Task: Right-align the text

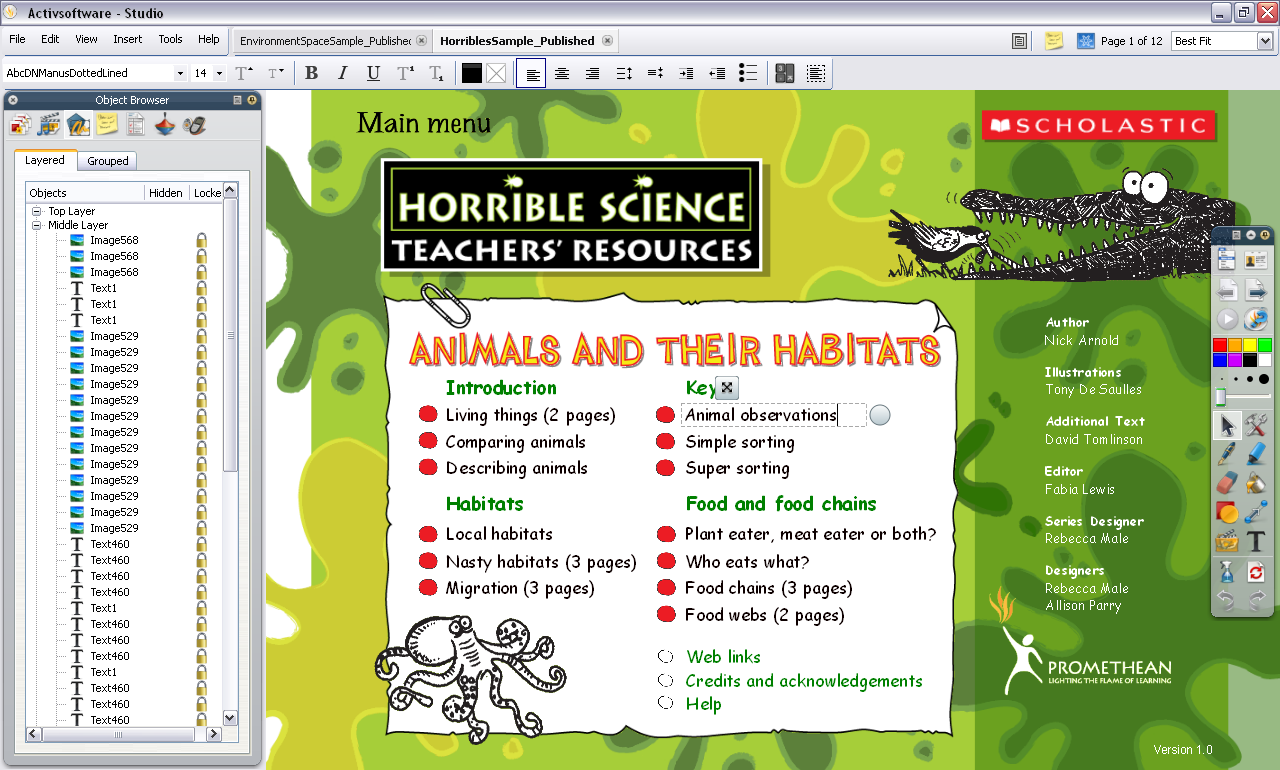Action: (x=593, y=73)
